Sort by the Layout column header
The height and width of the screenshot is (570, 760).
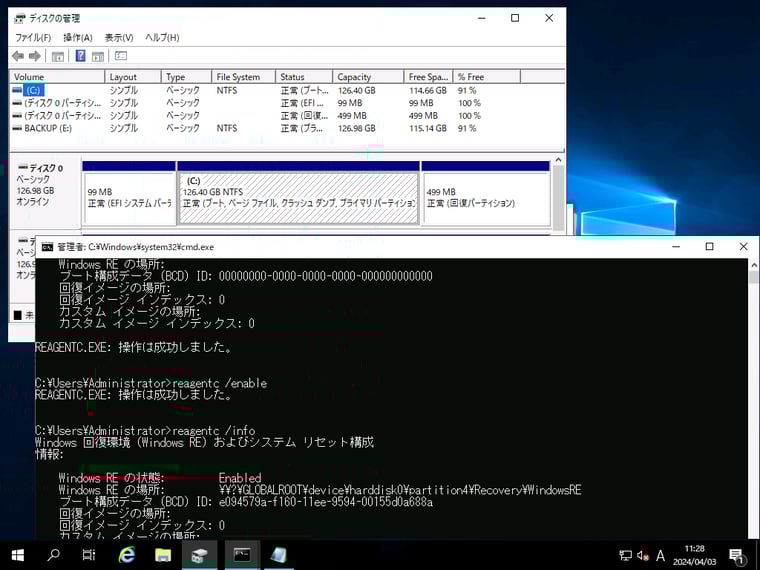tap(133, 77)
